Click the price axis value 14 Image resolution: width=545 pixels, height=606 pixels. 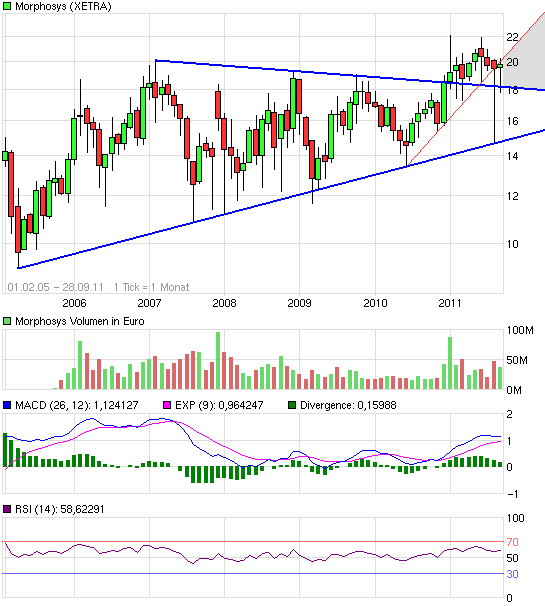pos(513,156)
